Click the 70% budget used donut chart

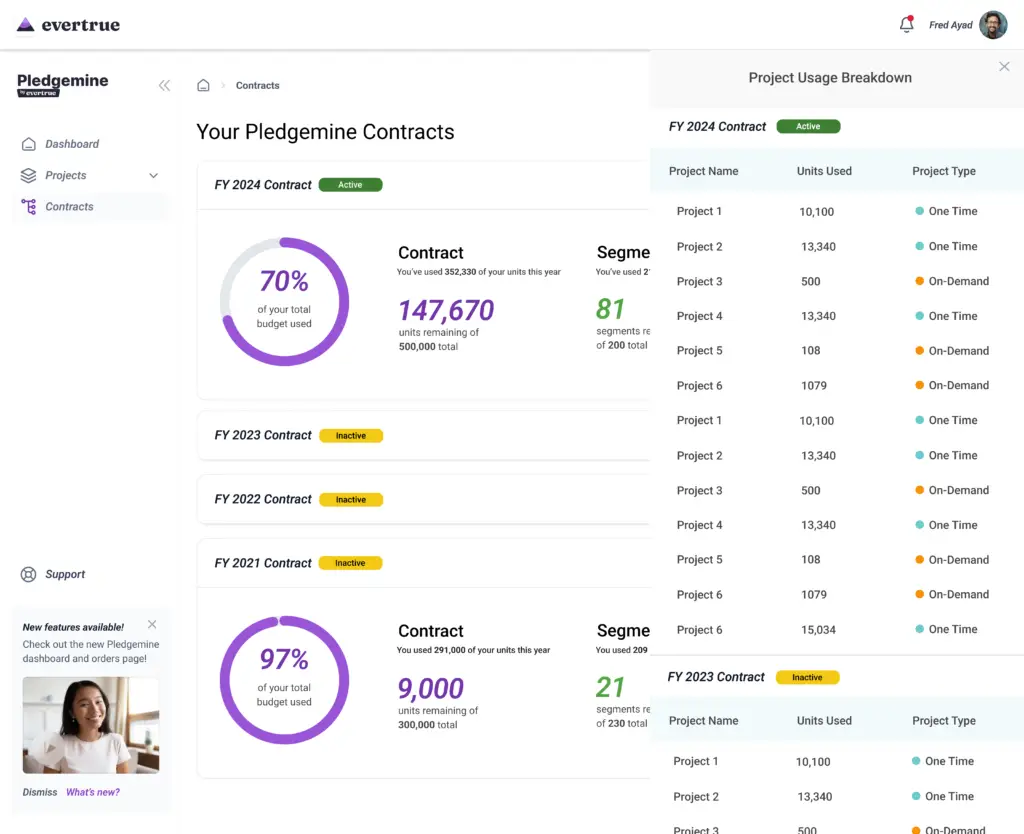284,301
